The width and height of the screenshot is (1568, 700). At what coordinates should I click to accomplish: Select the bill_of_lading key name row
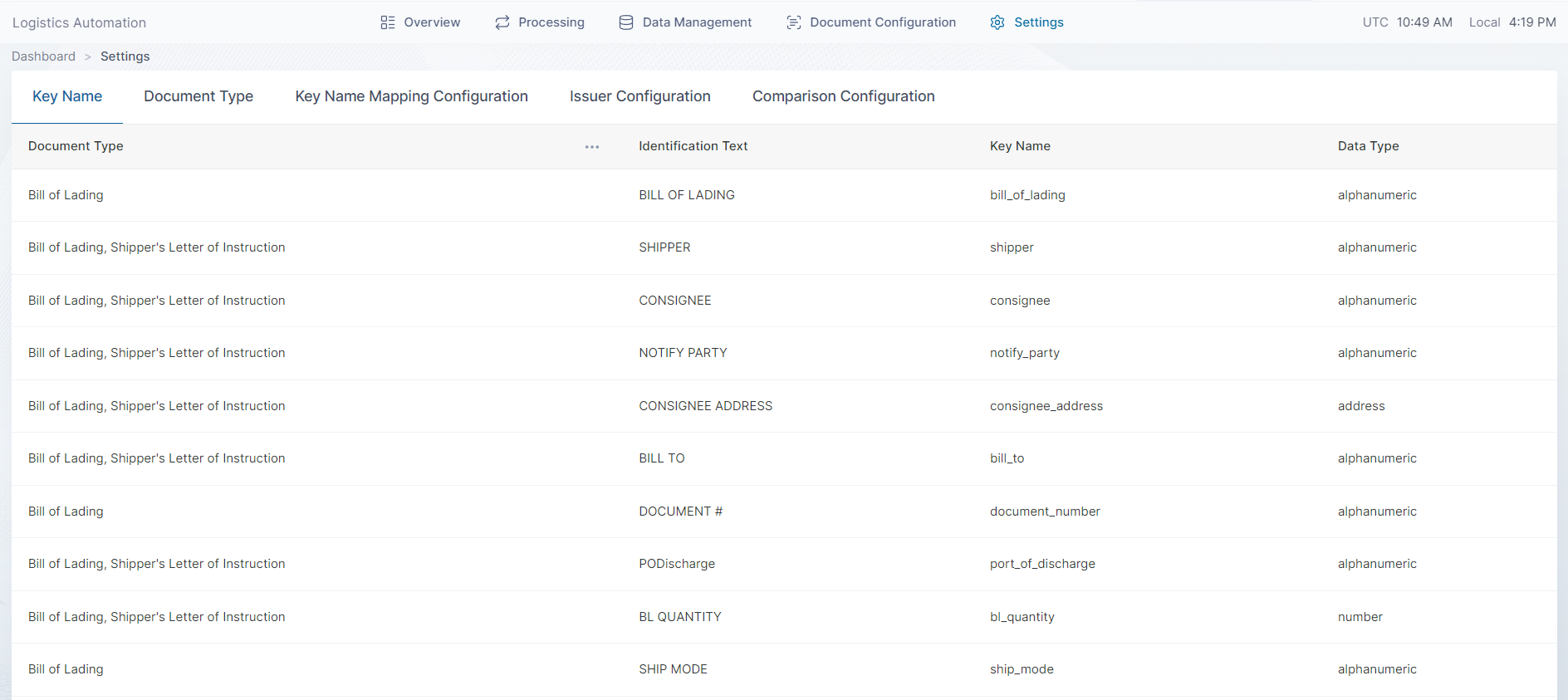tap(1027, 195)
